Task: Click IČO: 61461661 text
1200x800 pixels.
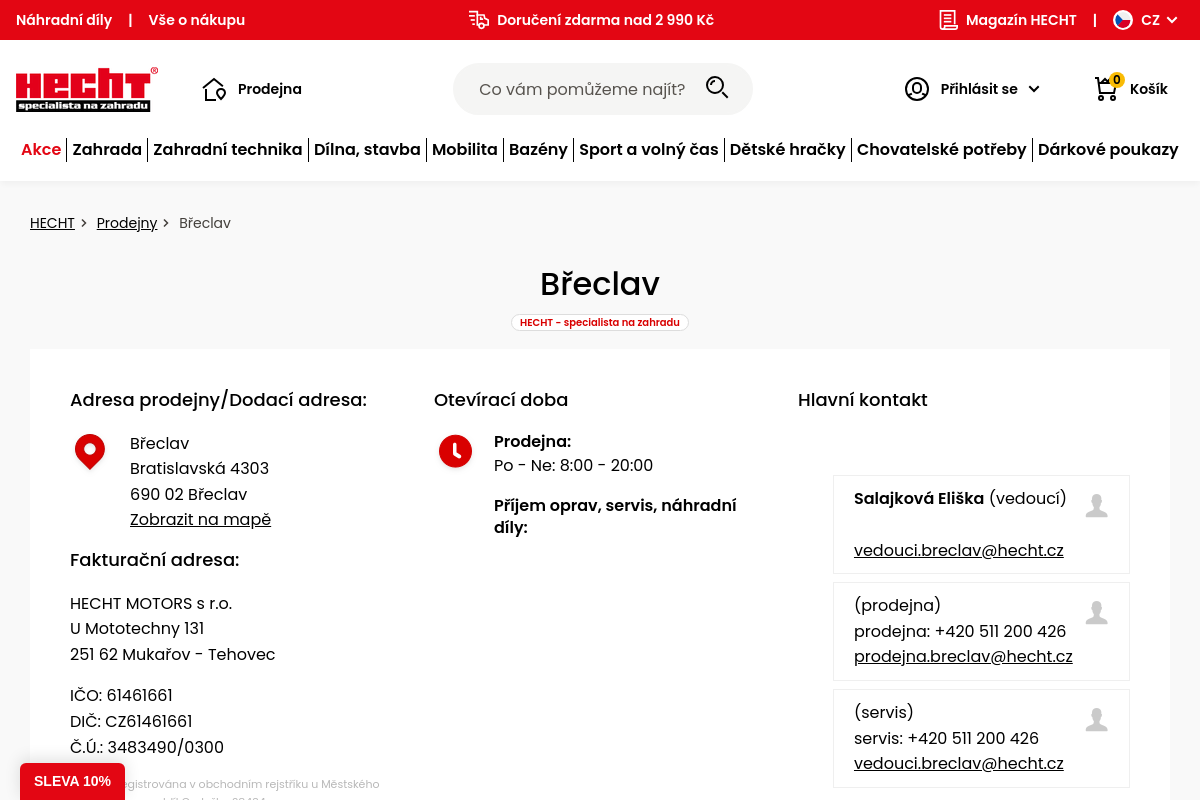Action: tap(121, 696)
